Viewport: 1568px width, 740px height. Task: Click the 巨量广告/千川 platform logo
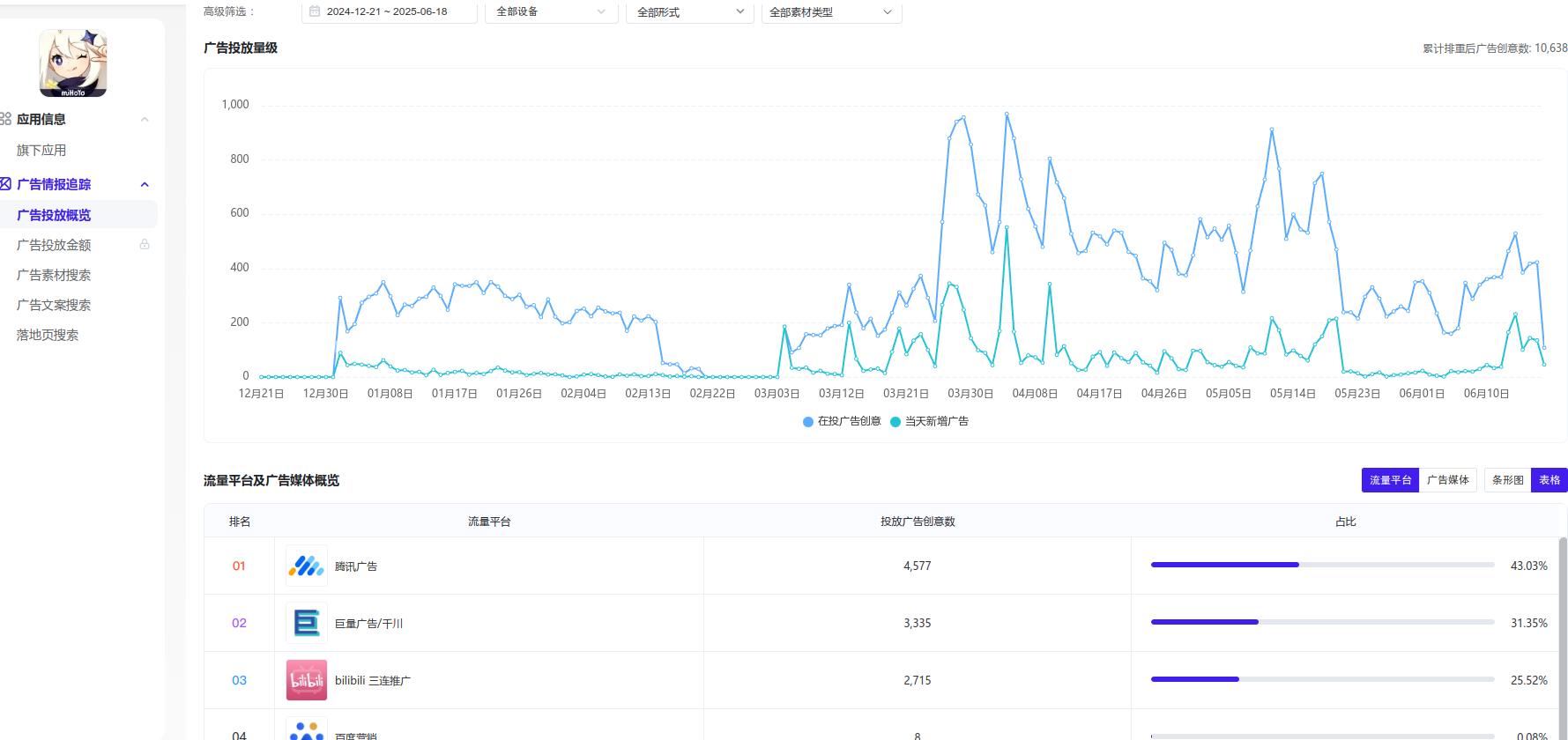[306, 623]
